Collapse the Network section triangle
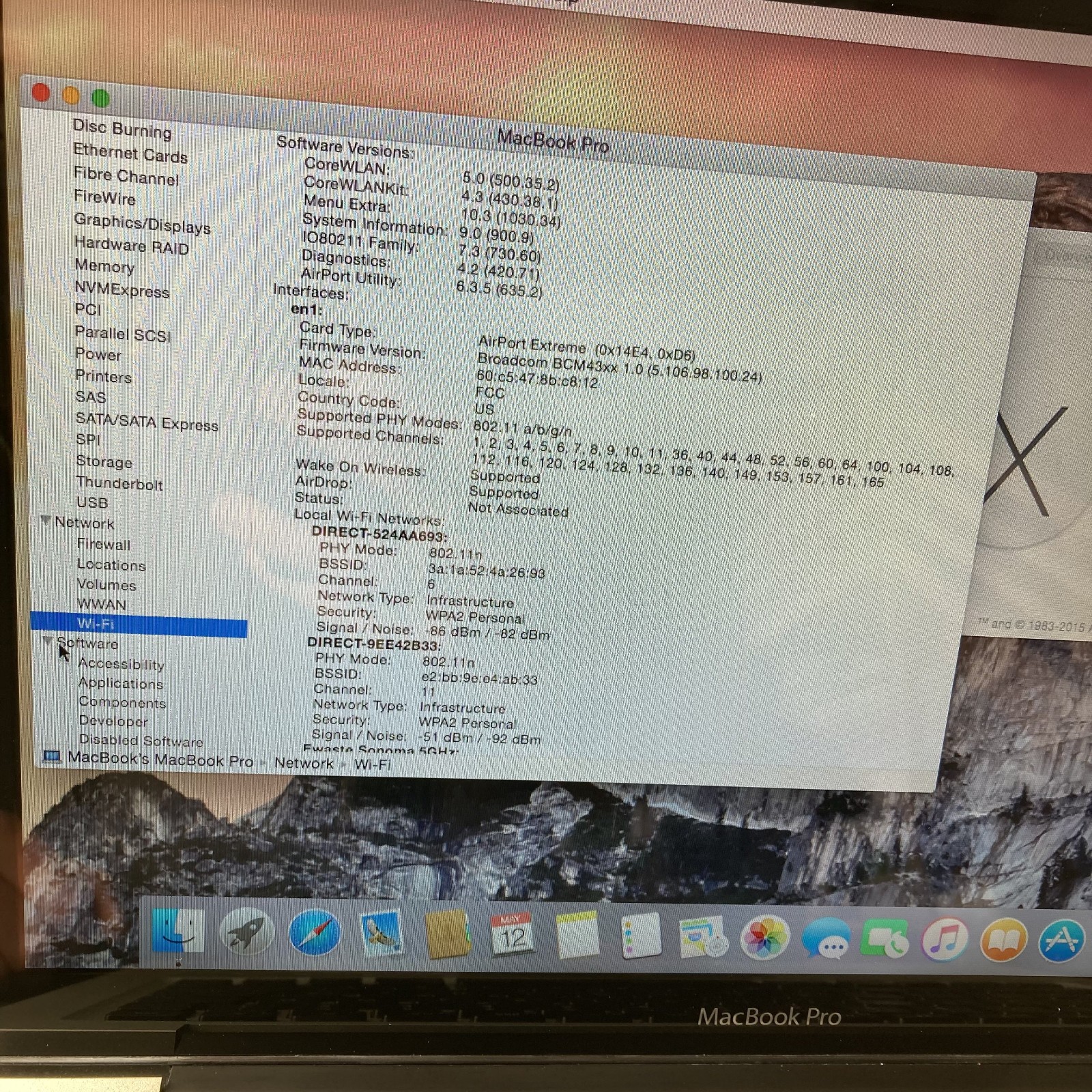The width and height of the screenshot is (1092, 1092). pyautogui.click(x=46, y=521)
